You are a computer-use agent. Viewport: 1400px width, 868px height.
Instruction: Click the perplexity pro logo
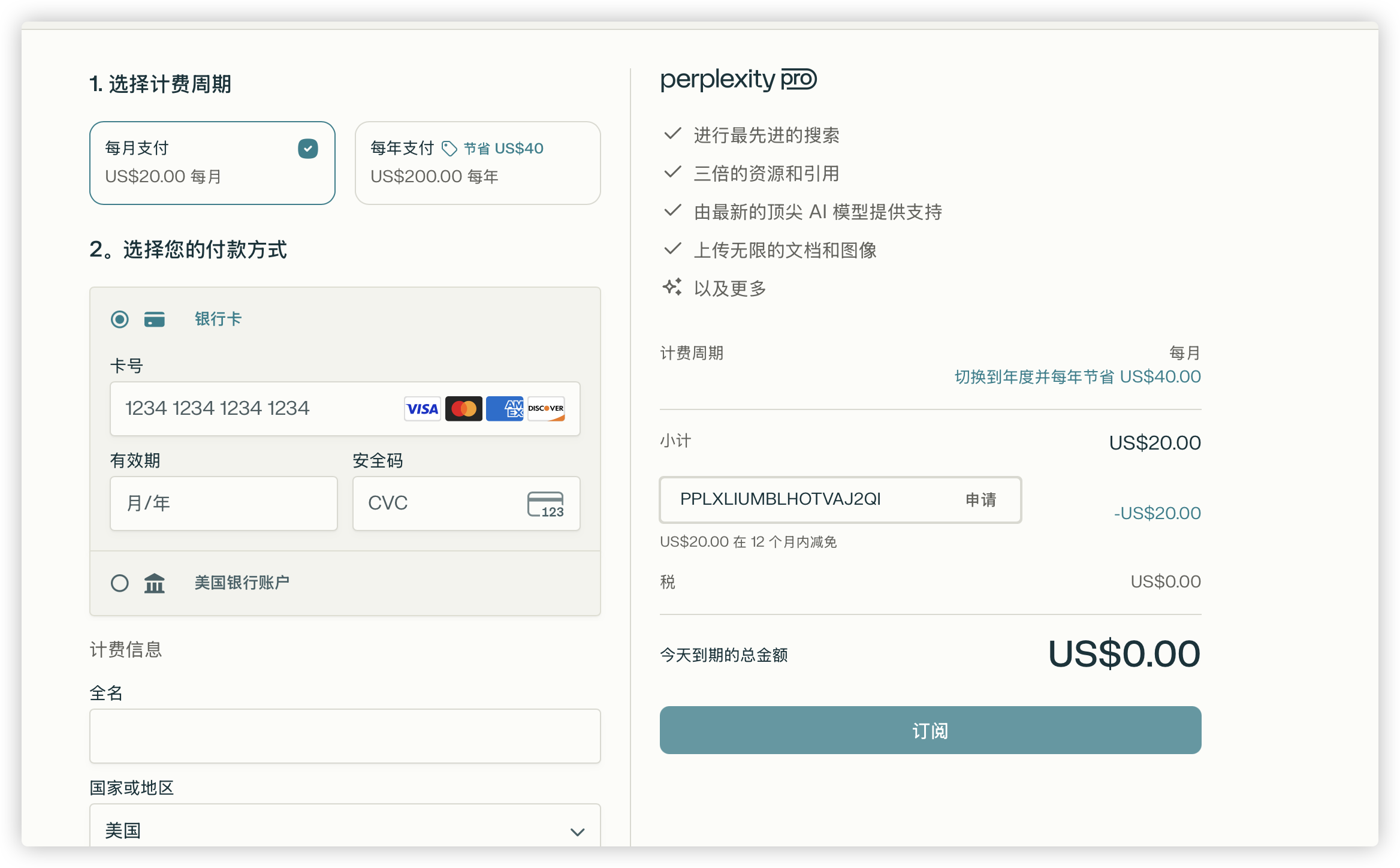738,79
